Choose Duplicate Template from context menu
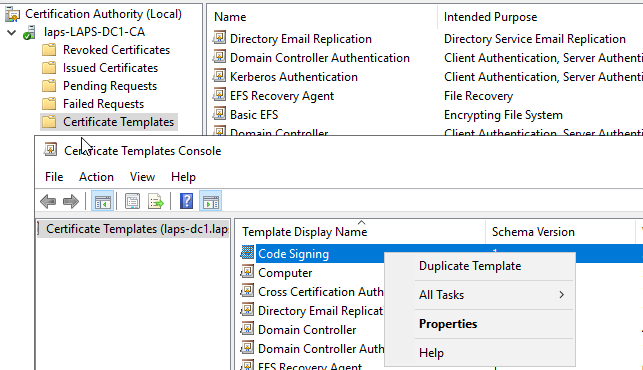 tap(470, 266)
